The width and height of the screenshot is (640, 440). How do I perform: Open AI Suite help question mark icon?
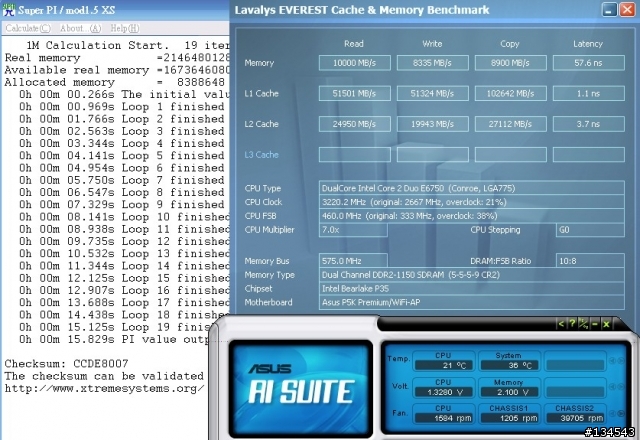[572, 324]
